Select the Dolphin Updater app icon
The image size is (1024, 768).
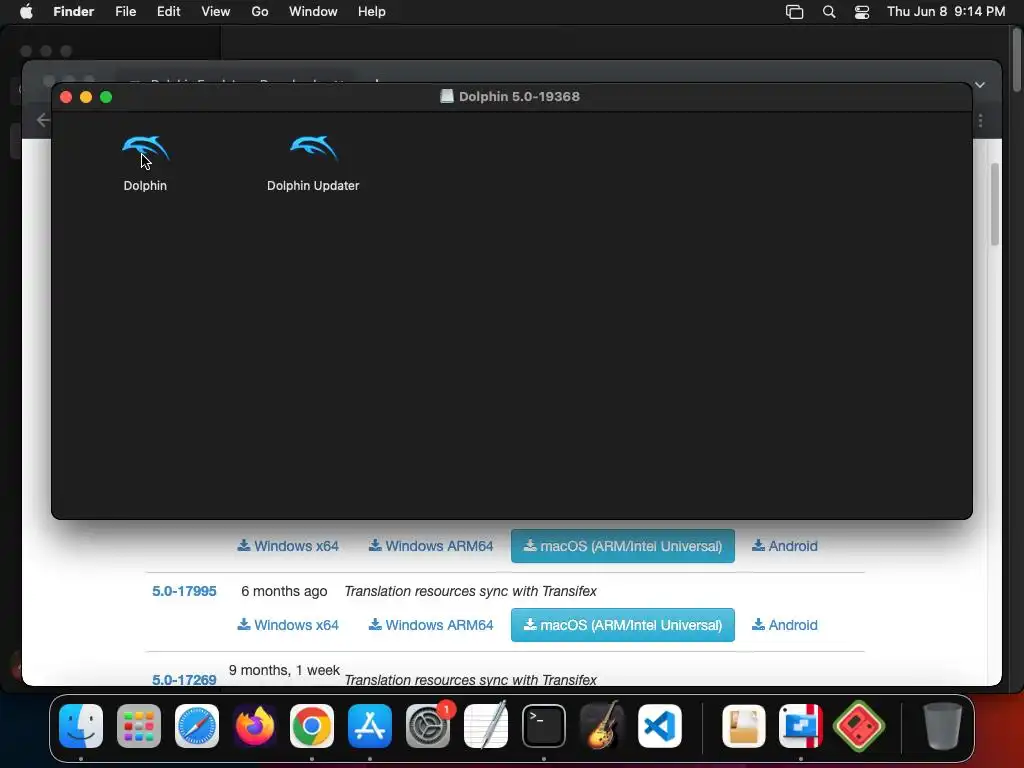[313, 149]
